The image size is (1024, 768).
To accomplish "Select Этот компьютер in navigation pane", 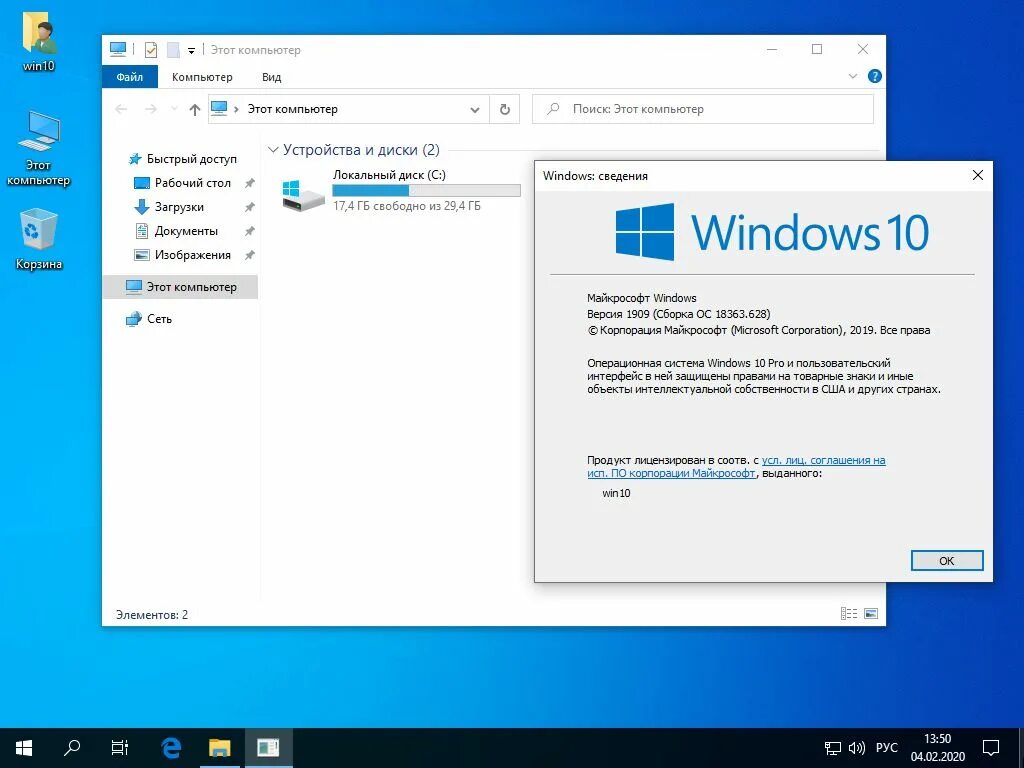I will (x=180, y=287).
